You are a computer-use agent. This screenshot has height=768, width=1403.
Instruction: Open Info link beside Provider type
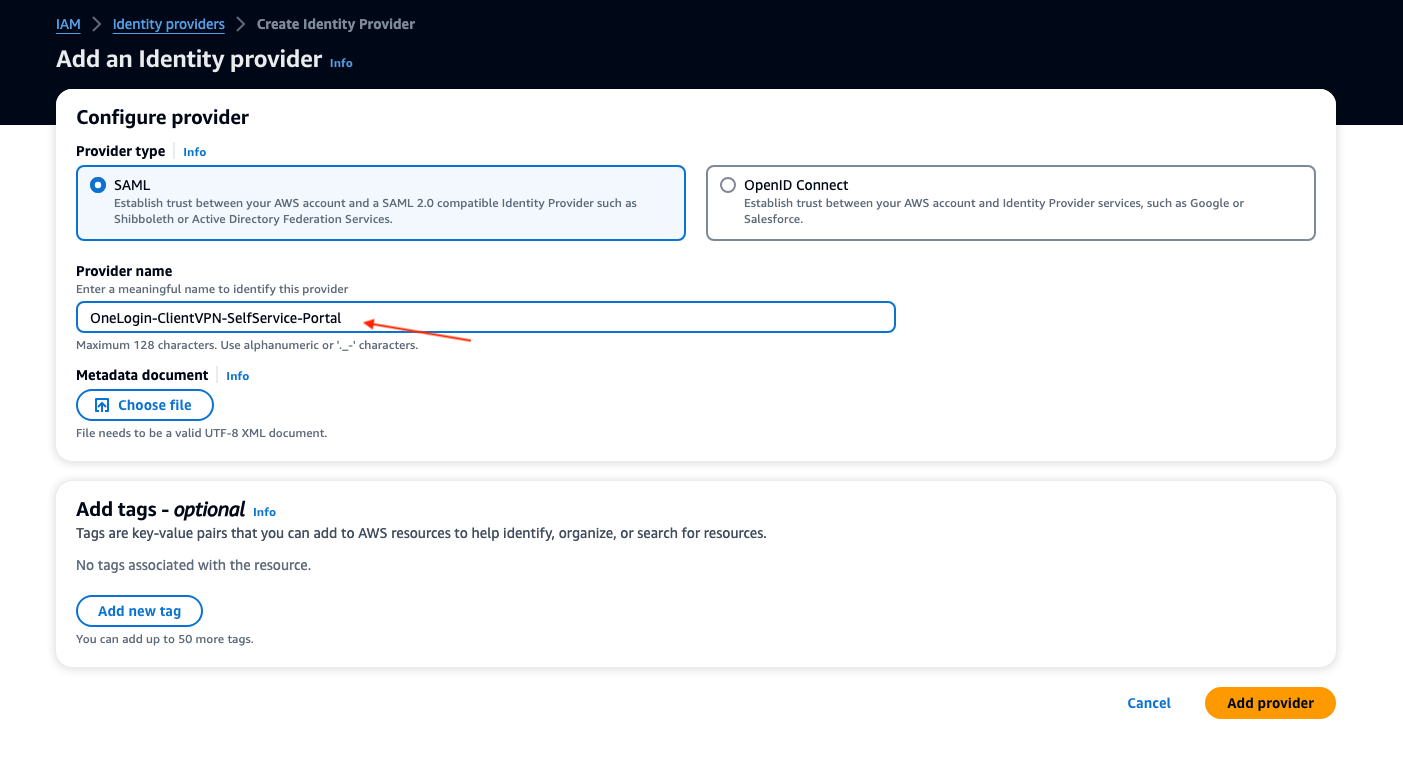[x=194, y=152]
